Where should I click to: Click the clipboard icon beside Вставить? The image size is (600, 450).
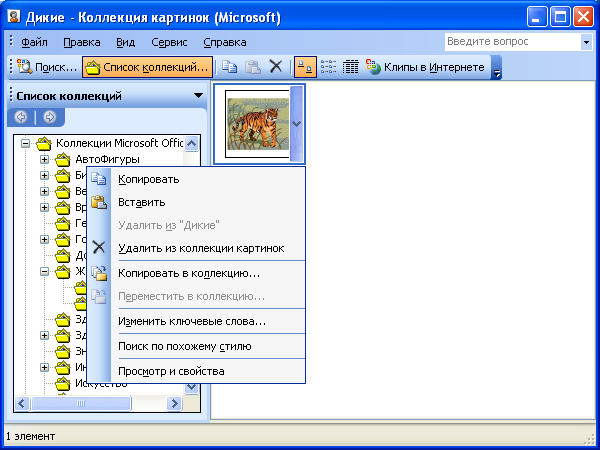tap(99, 202)
